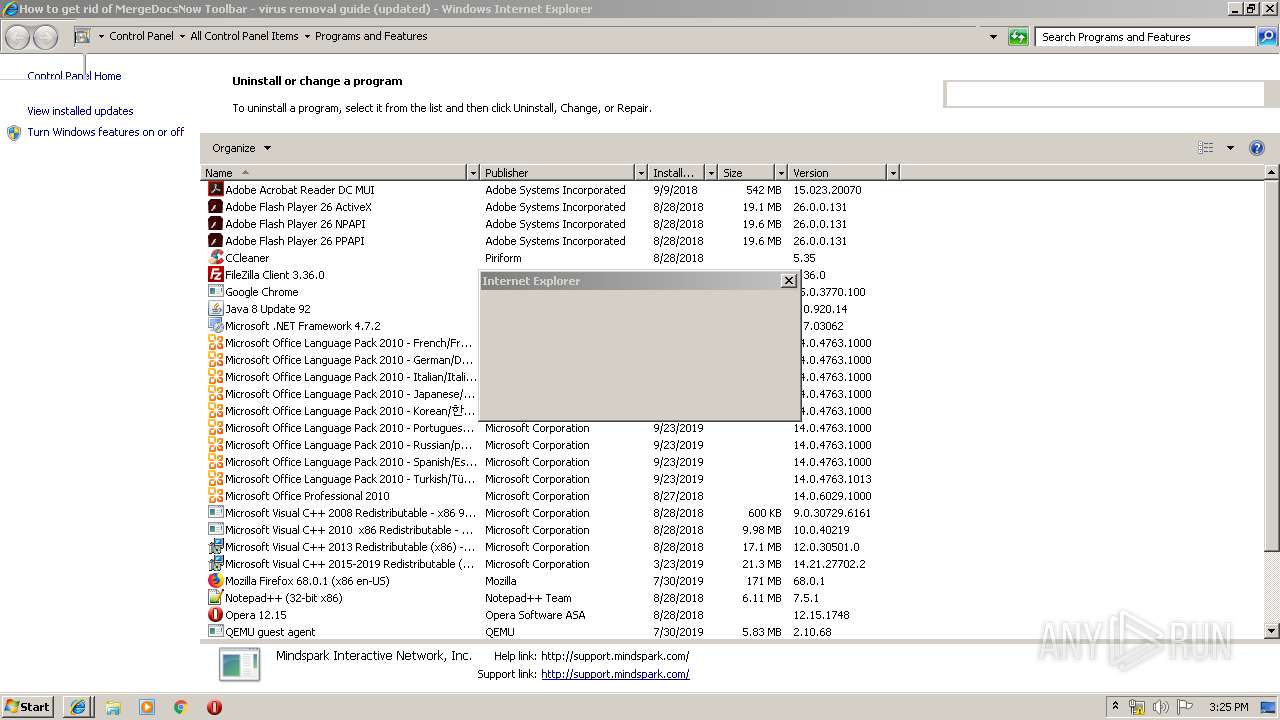This screenshot has height=720, width=1280.
Task: Open the Control Panel Home link
Action: (x=74, y=76)
